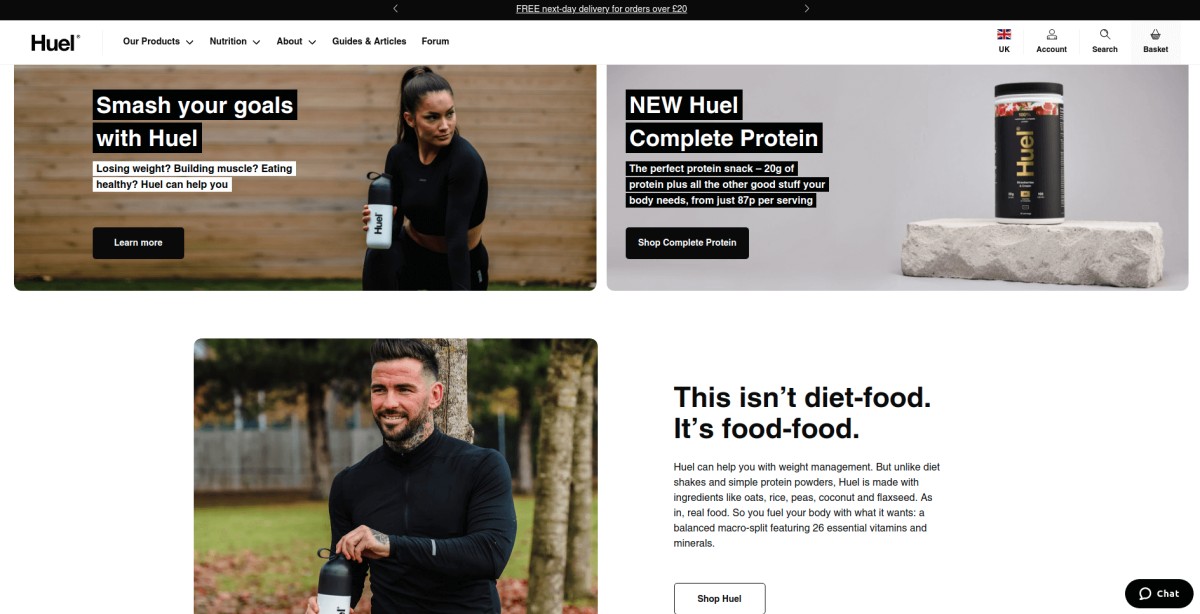Expand the Our Products dropdown
This screenshot has width=1200, height=614.
click(x=158, y=42)
